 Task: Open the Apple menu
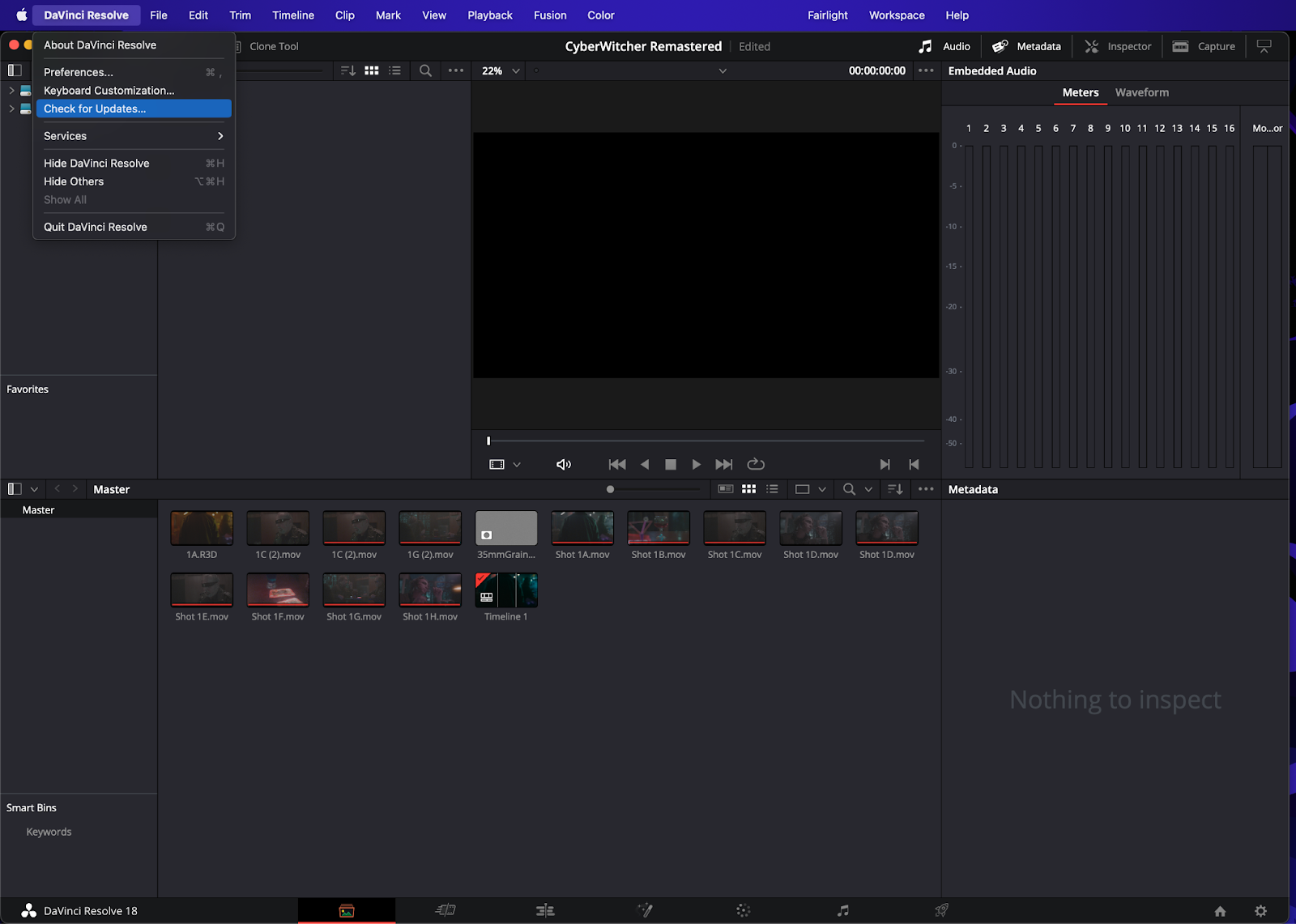point(22,15)
